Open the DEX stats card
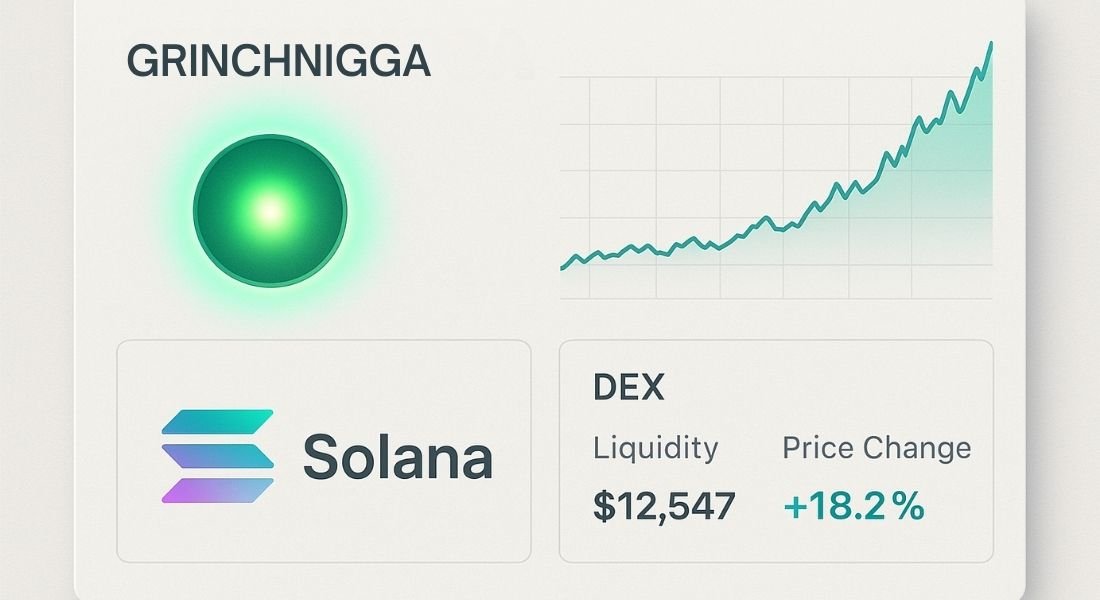1100x600 pixels. 776,451
